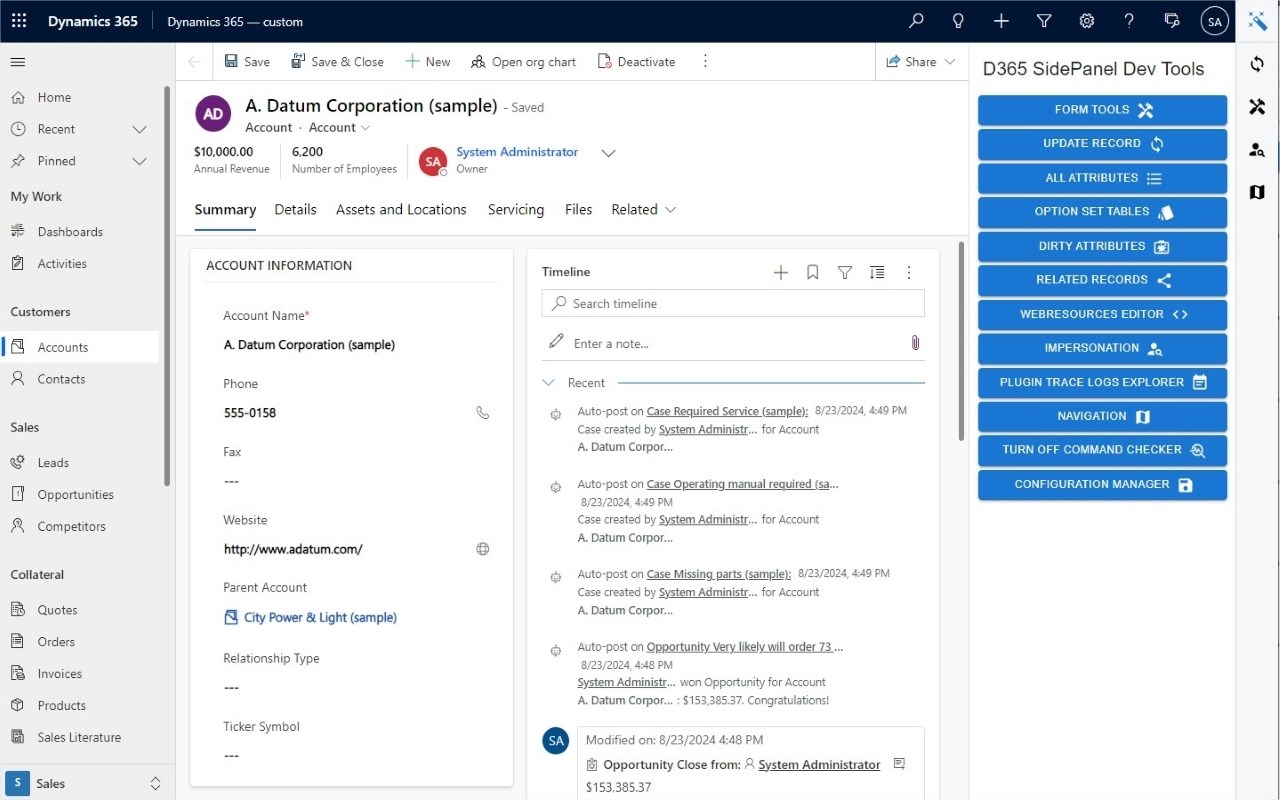Open the SA user account avatar
This screenshot has height=800, width=1280.
click(x=1214, y=21)
